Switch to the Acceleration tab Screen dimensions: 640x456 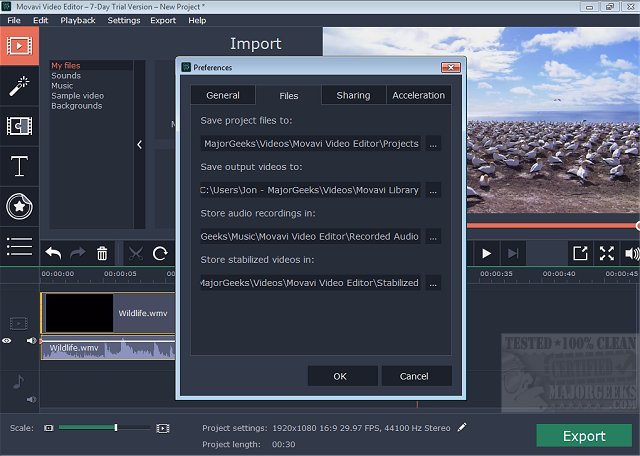point(418,95)
